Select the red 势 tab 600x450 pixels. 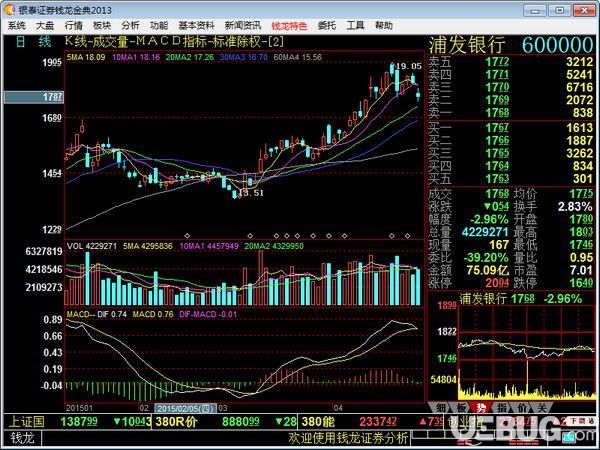tap(481, 408)
